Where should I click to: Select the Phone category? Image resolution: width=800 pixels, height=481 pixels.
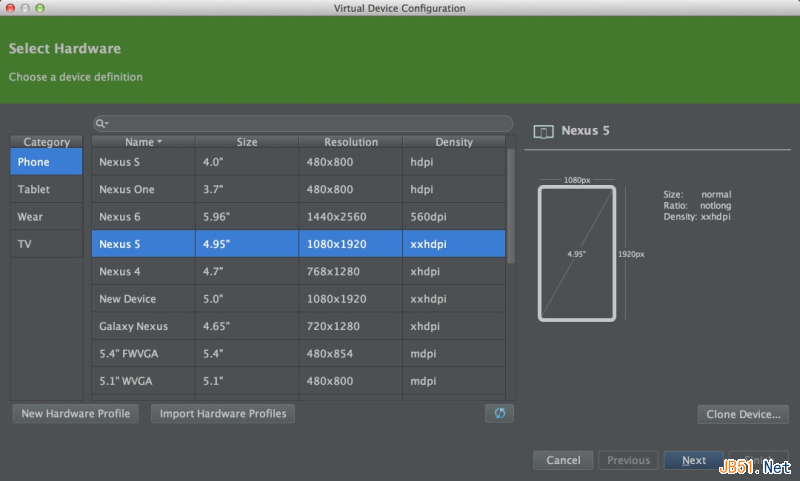(47, 162)
